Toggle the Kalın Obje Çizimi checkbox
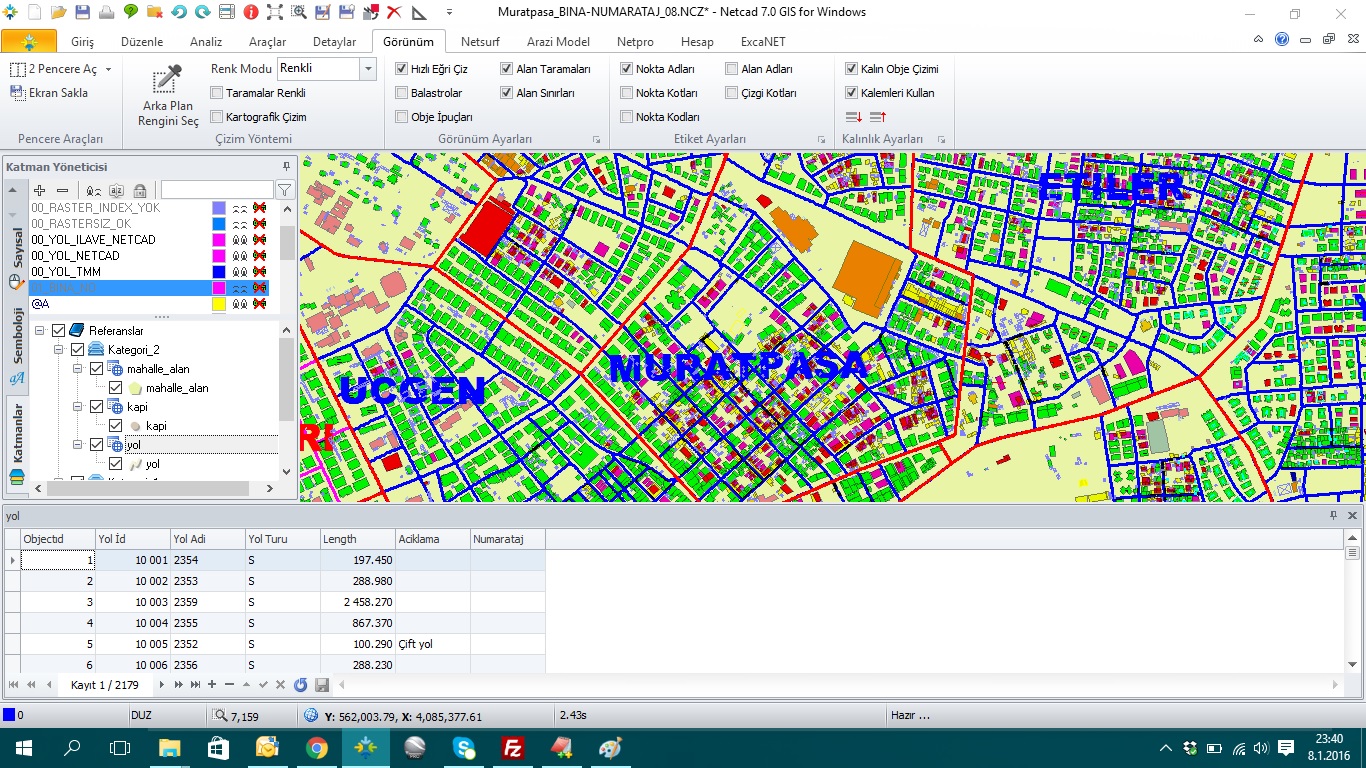1366x768 pixels. point(851,69)
